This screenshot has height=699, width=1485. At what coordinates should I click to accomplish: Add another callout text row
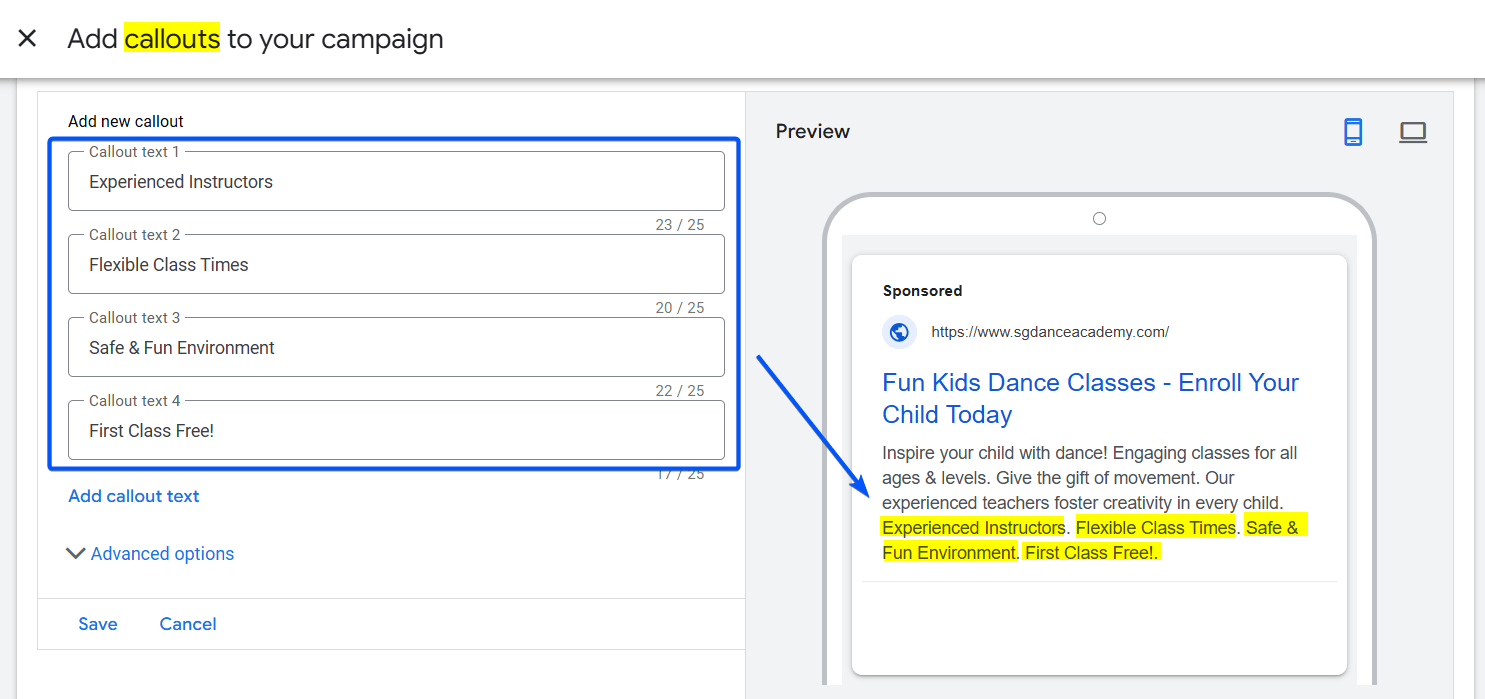point(134,496)
